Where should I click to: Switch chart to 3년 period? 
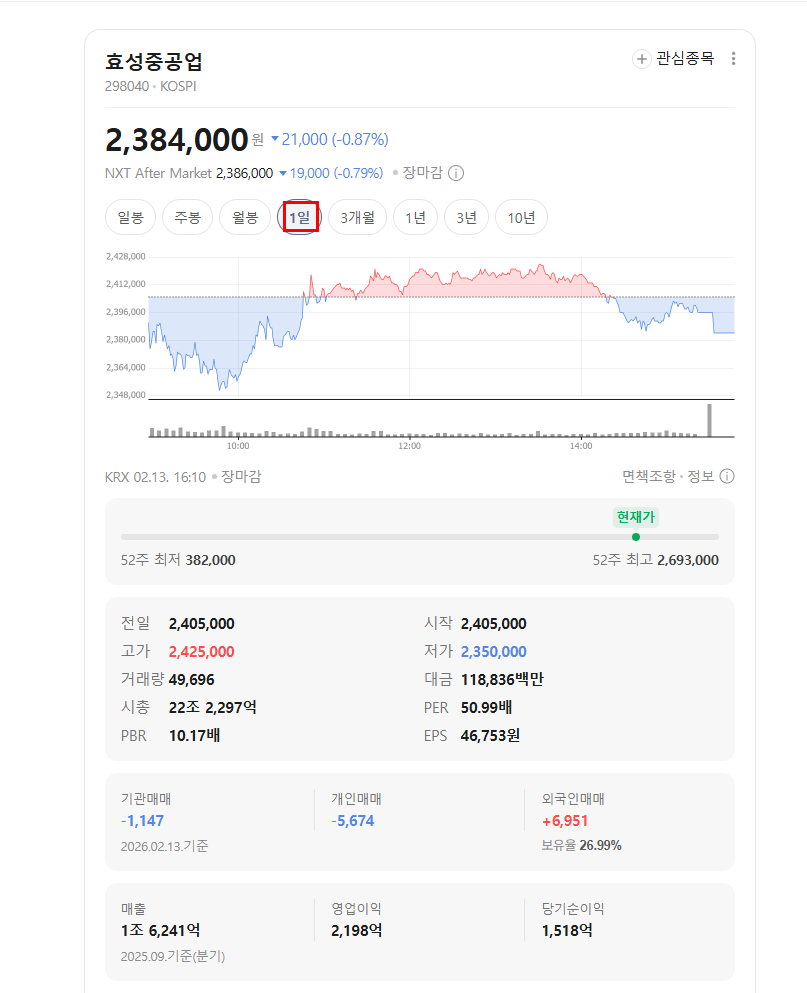(466, 217)
